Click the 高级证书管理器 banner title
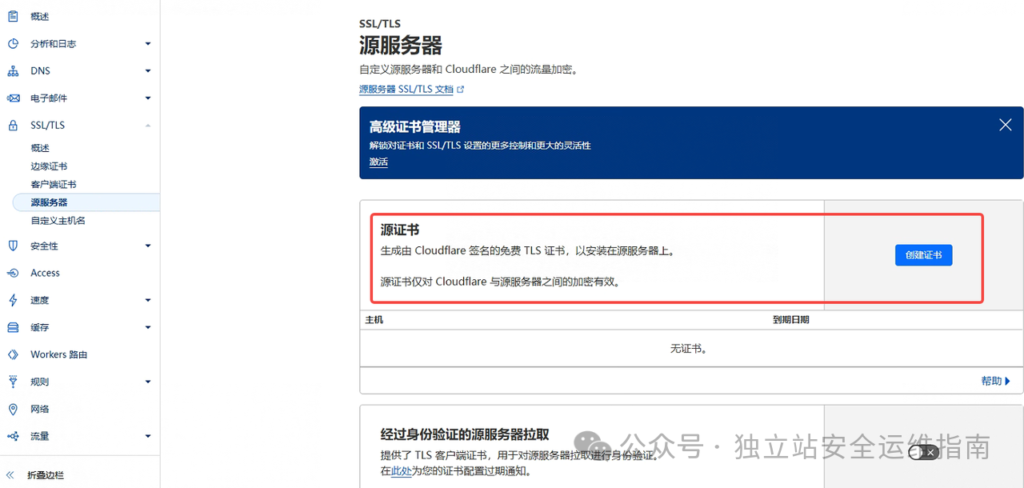The image size is (1024, 488). coord(415,127)
